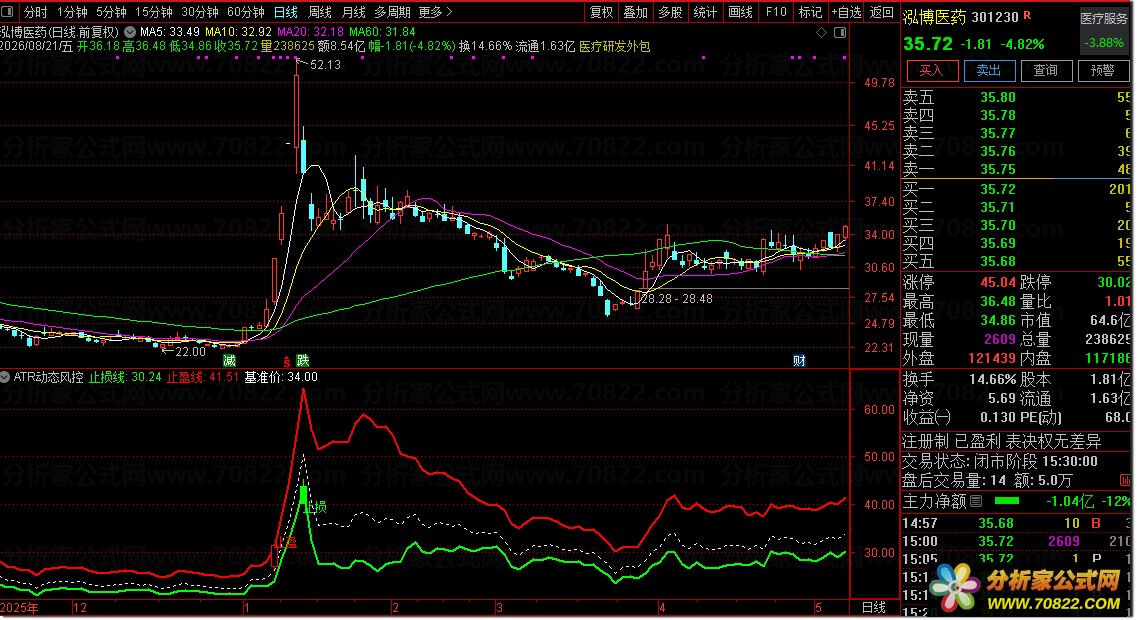Screen dimensions: 1137x620
Task: Switch to 分时 view
Action: 36,12
